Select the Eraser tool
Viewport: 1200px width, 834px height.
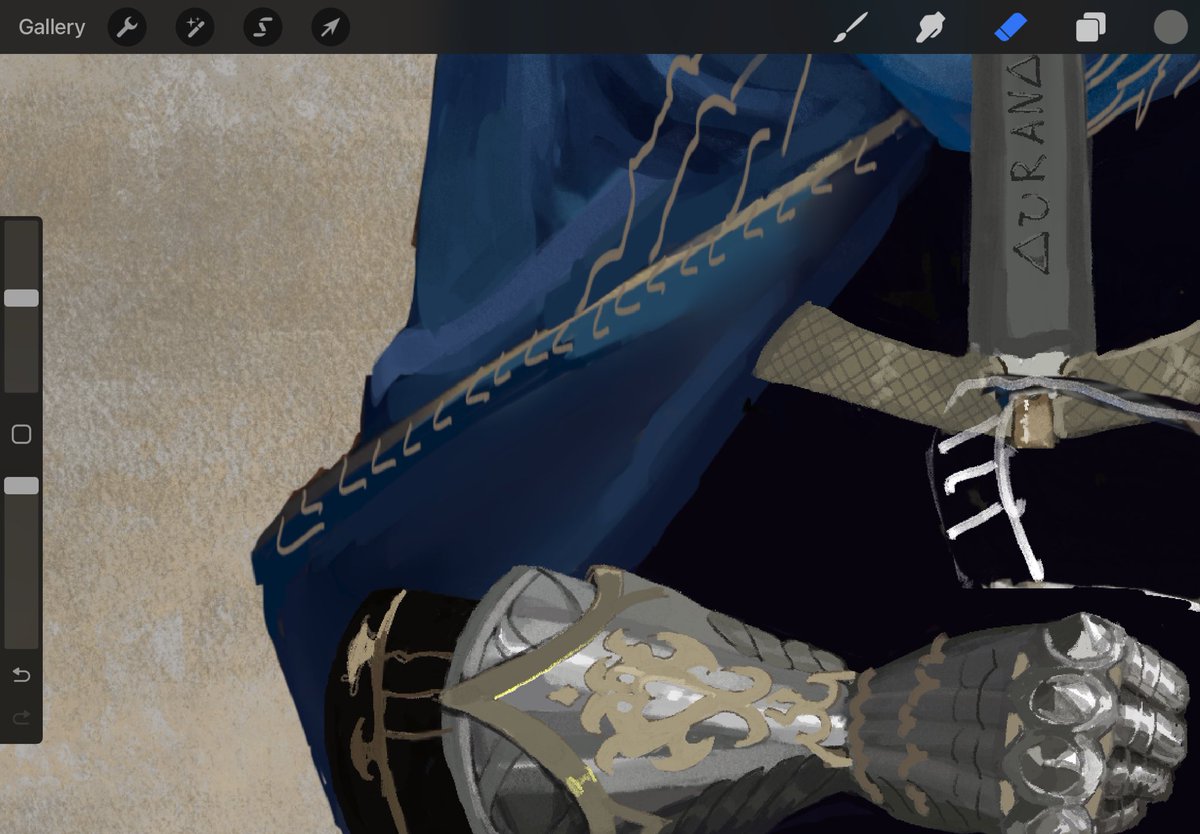pyautogui.click(x=1010, y=28)
